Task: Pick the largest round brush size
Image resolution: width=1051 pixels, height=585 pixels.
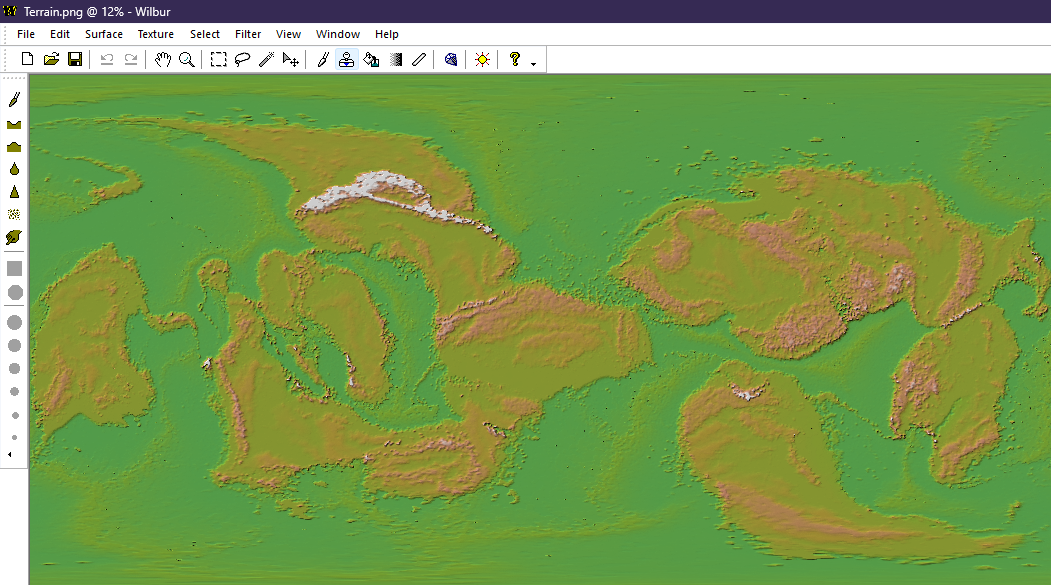Action: click(14, 322)
